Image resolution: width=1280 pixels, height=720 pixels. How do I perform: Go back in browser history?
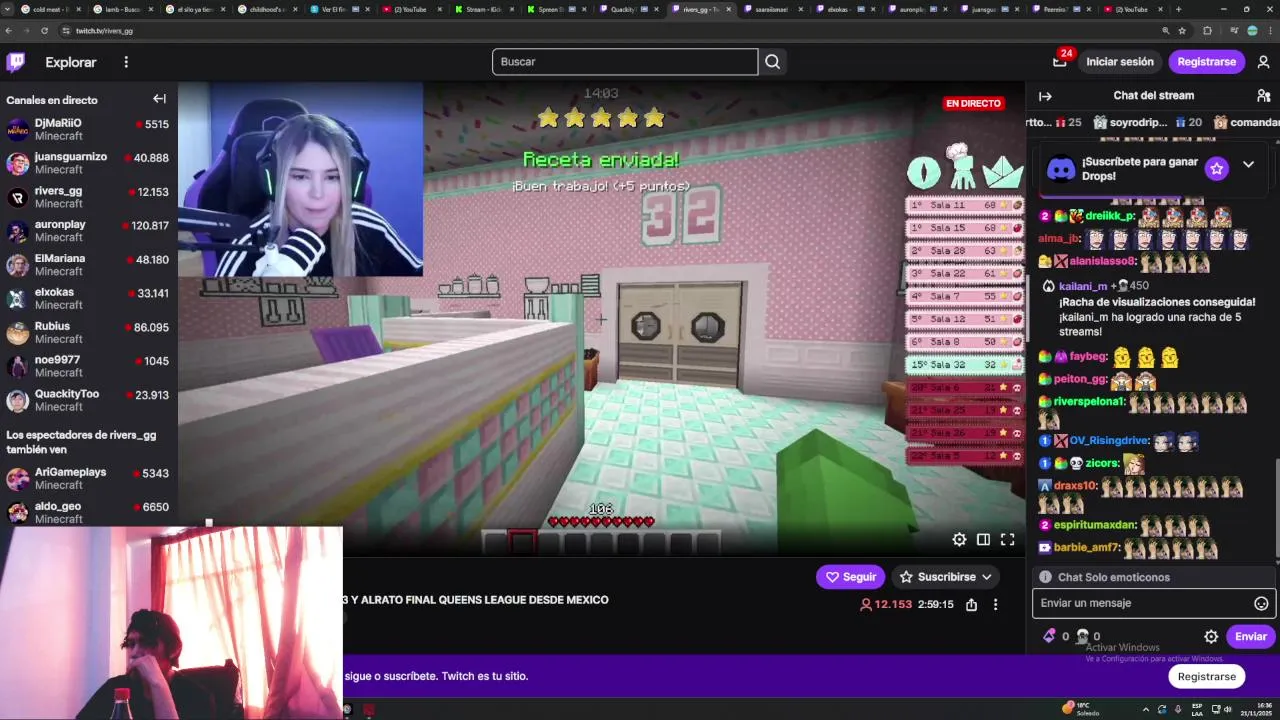9,31
